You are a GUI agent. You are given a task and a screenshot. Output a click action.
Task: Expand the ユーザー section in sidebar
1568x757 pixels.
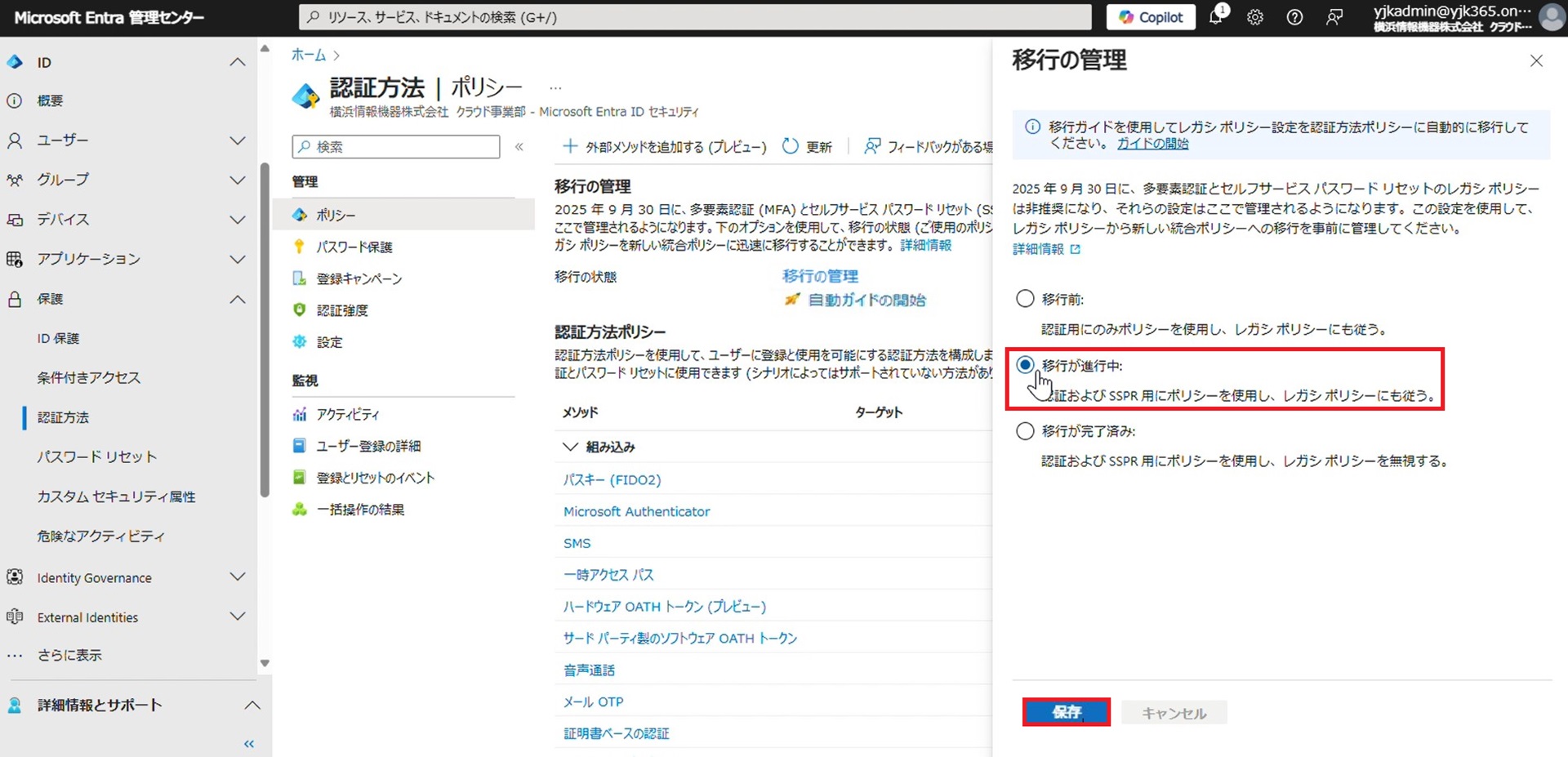pyautogui.click(x=237, y=140)
